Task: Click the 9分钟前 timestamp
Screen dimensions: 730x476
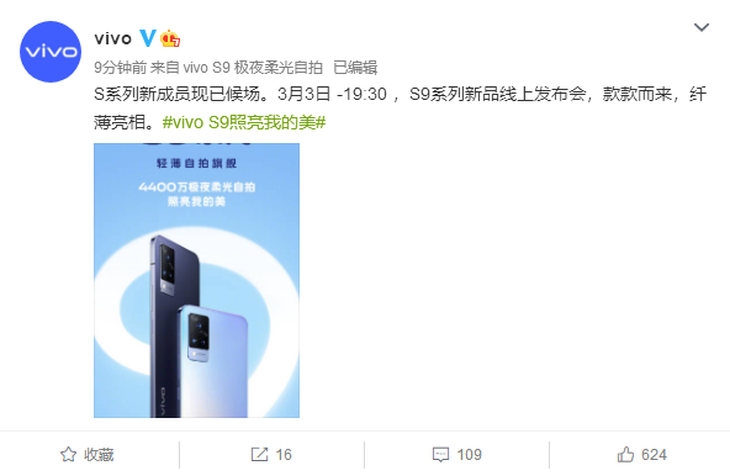Action: coord(120,68)
